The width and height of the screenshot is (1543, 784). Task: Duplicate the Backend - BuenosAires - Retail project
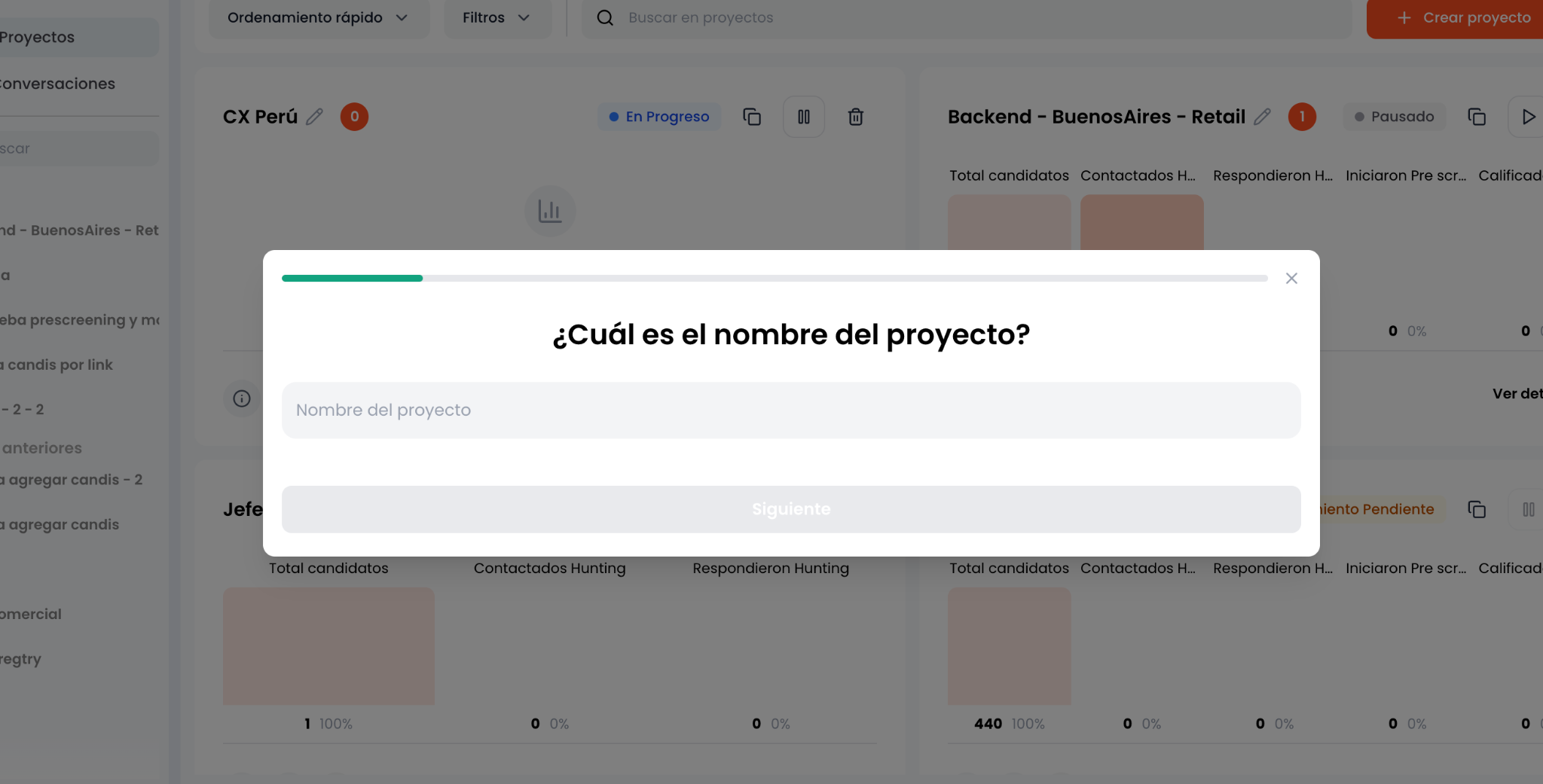[1477, 117]
